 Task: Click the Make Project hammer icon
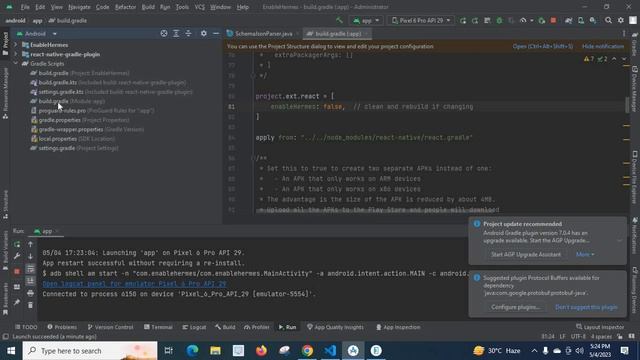click(339, 20)
